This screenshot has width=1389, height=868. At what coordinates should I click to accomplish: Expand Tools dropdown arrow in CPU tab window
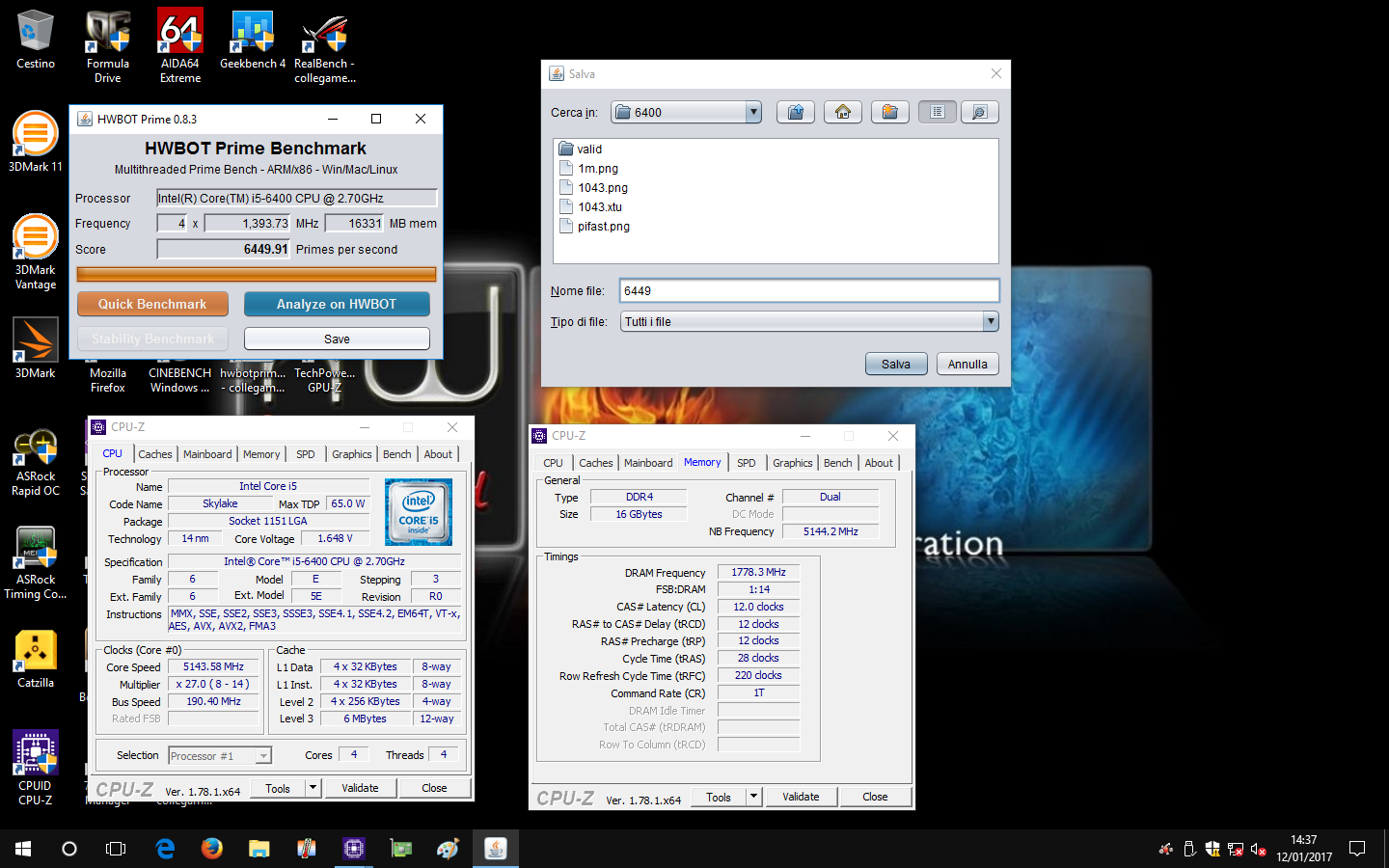[313, 788]
